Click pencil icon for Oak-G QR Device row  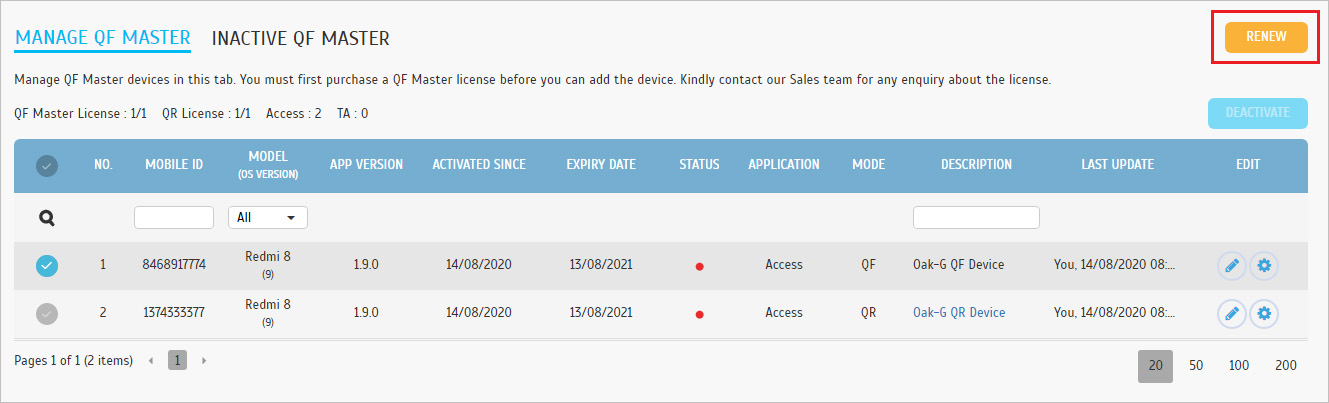tap(1232, 314)
